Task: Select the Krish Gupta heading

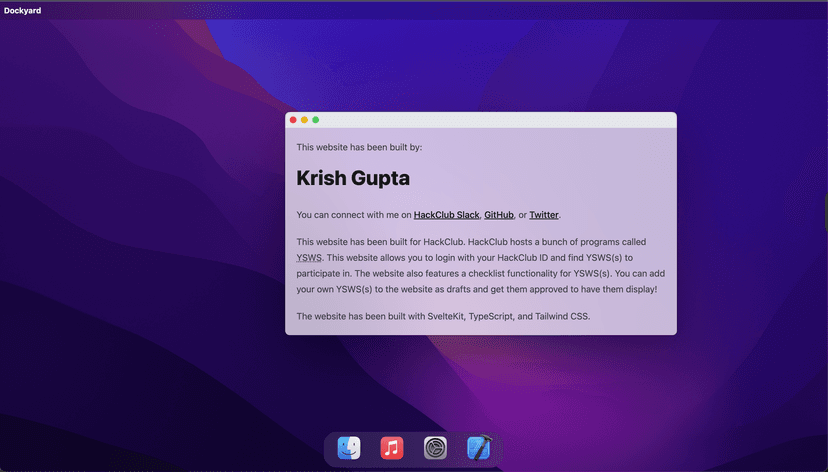Action: (353, 179)
